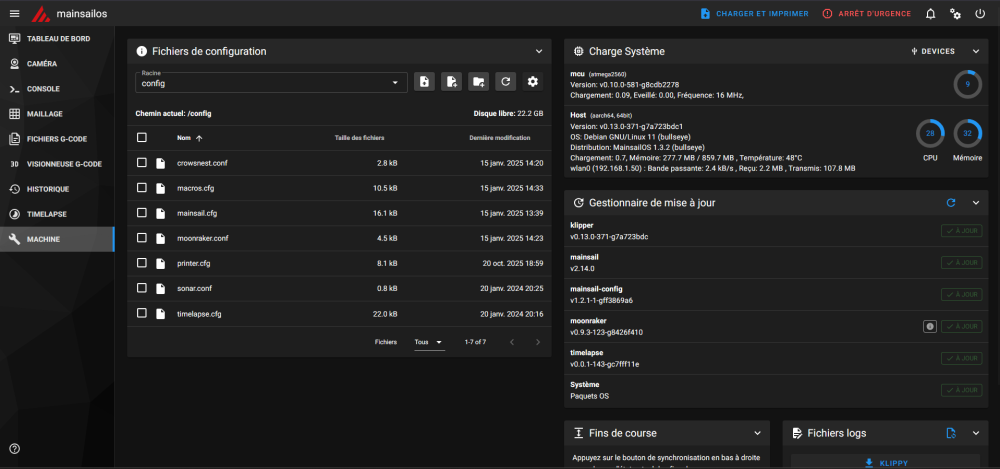
Task: Toggle select-all checkbox in file header
Action: click(142, 137)
